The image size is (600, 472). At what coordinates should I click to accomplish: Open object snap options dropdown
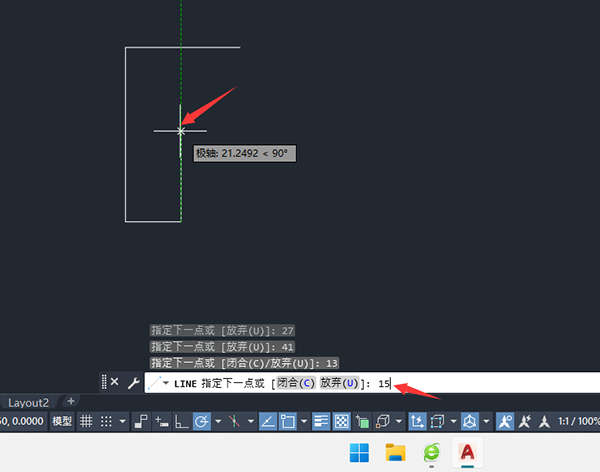pos(304,421)
